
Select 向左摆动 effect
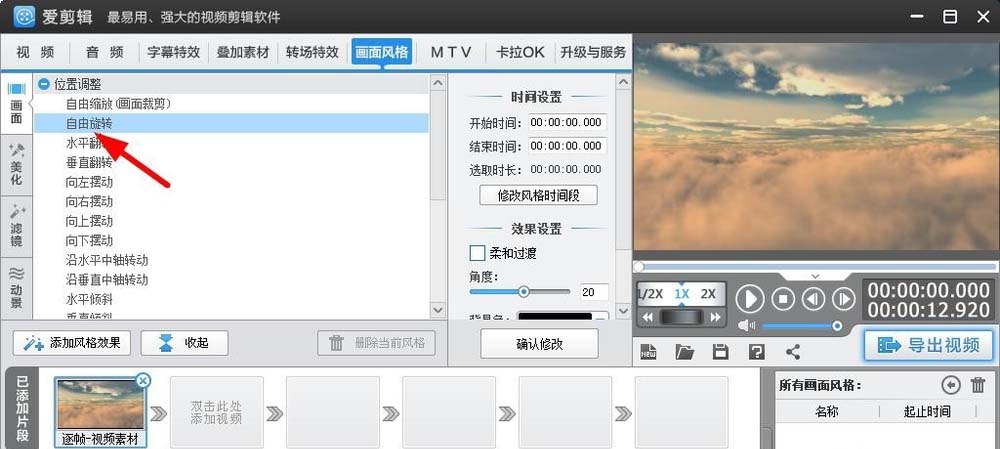tap(89, 182)
